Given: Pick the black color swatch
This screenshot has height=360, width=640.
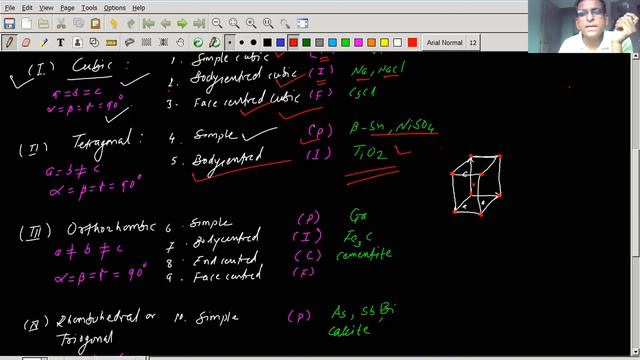Looking at the screenshot, I should click(x=267, y=42).
